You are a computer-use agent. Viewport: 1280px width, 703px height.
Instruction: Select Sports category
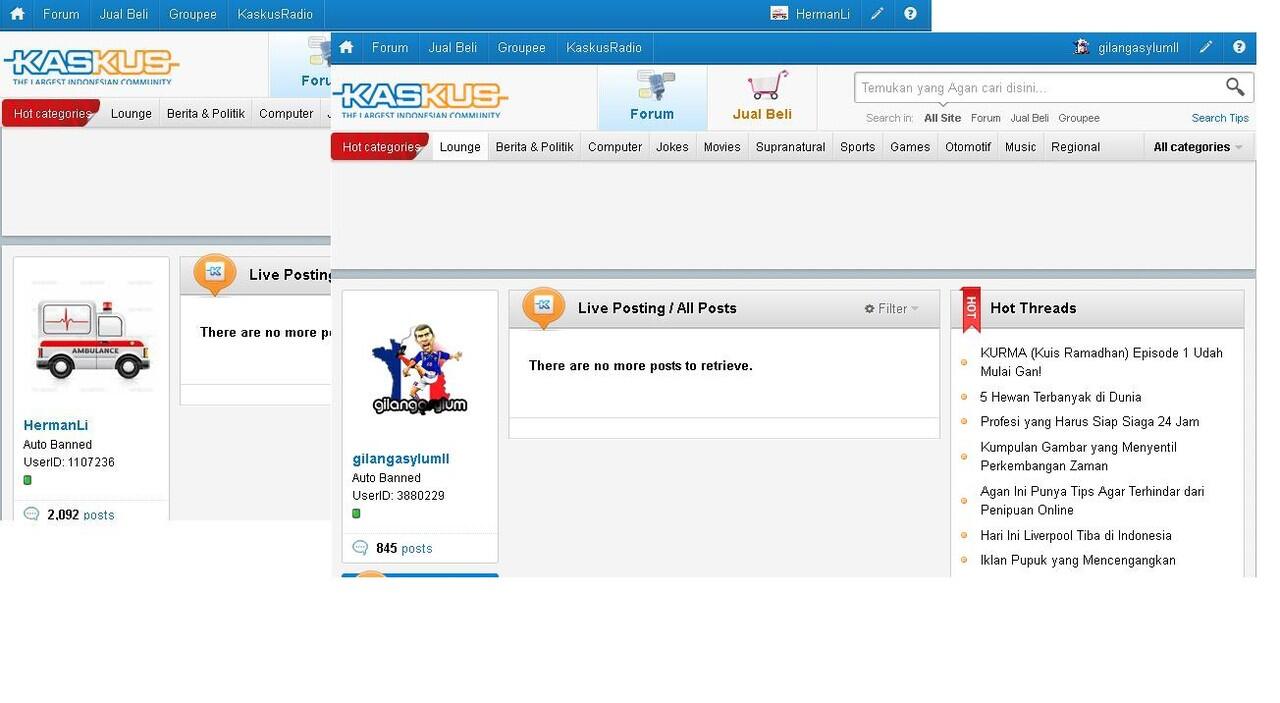pyautogui.click(x=858, y=147)
